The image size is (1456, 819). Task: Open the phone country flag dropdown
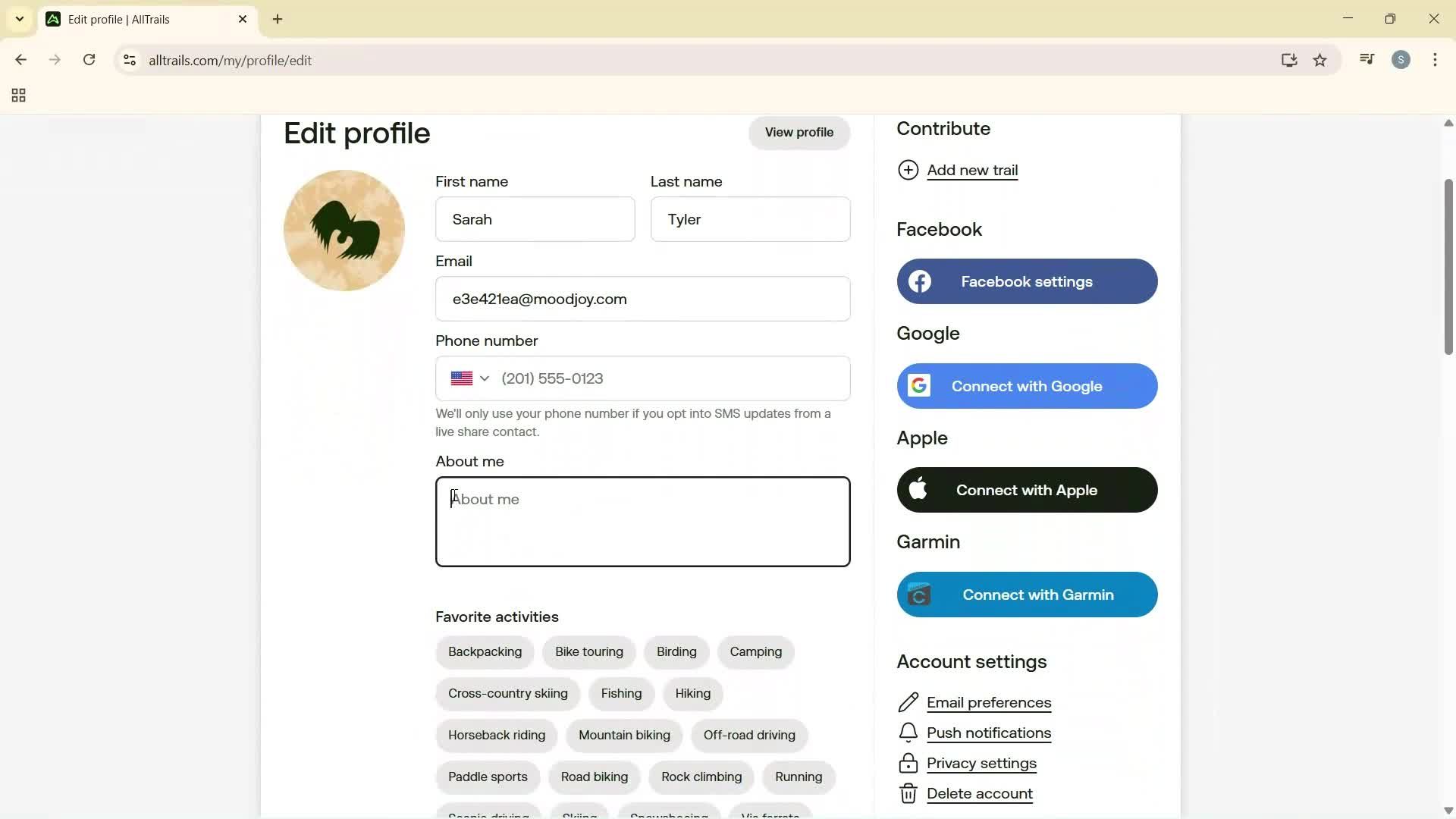(469, 378)
